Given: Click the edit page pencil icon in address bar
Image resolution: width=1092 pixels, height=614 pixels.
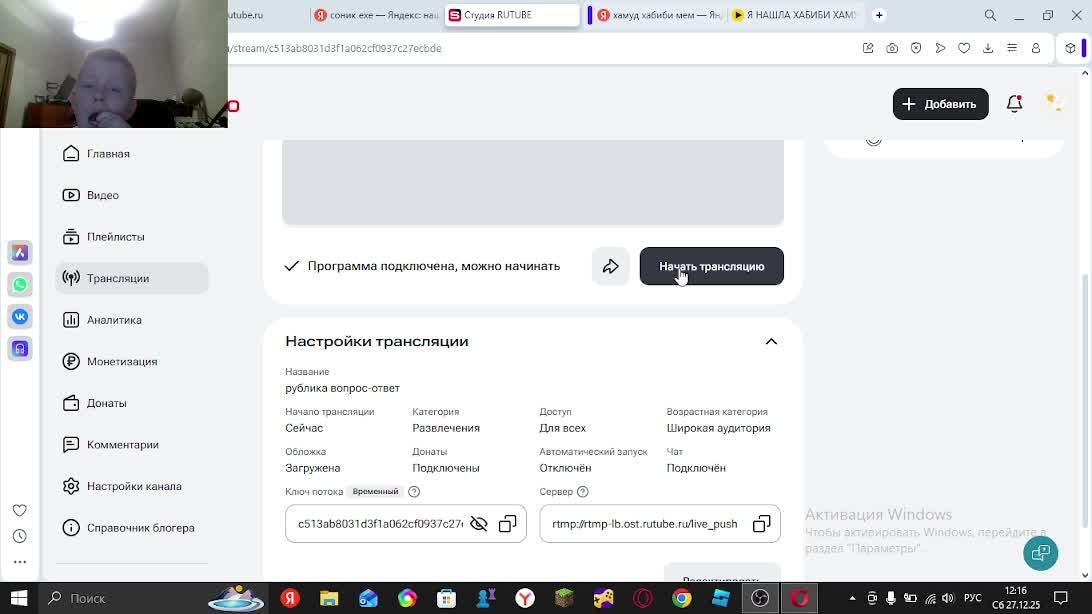Looking at the screenshot, I should (x=868, y=48).
